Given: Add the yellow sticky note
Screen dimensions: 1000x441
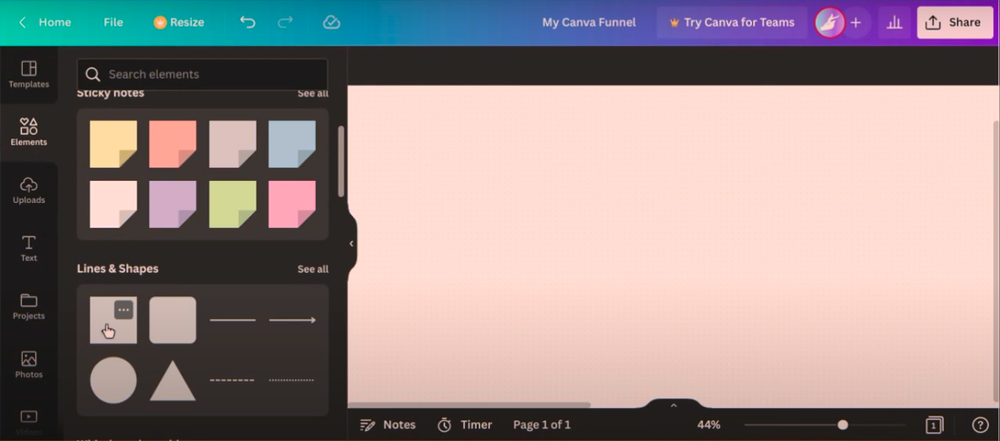Looking at the screenshot, I should (113, 144).
